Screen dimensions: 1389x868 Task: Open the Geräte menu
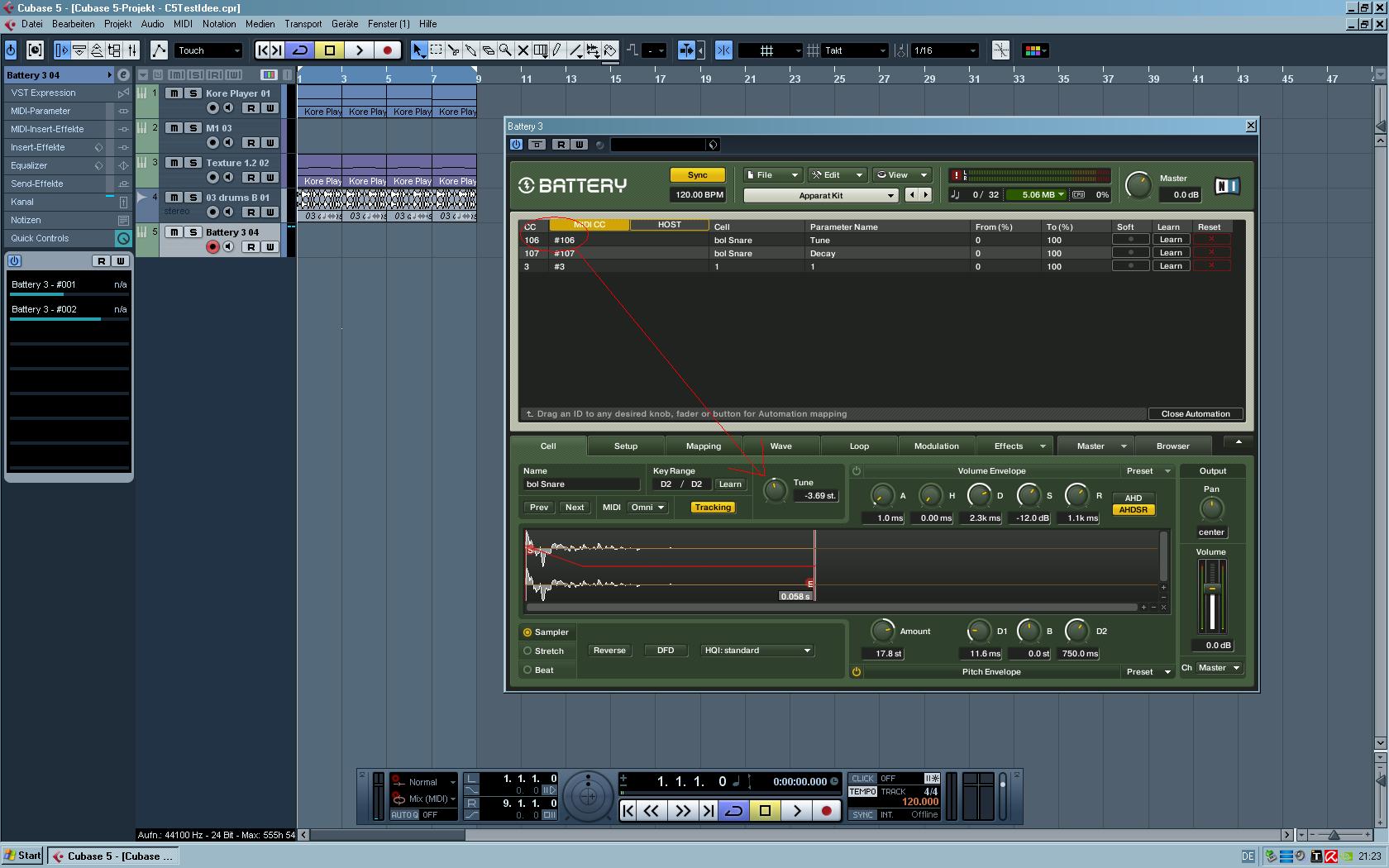[345, 24]
